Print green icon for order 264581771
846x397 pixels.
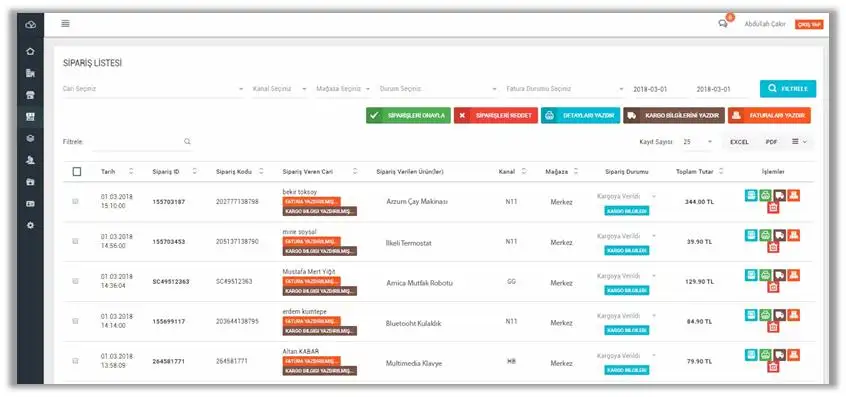point(765,355)
